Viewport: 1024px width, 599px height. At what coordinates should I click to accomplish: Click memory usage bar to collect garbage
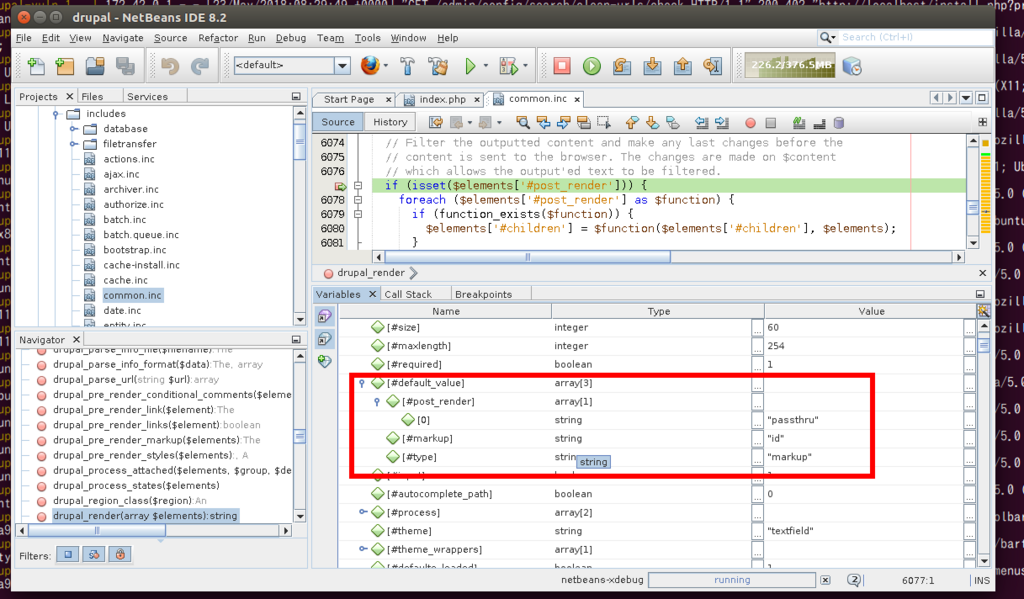coord(791,65)
